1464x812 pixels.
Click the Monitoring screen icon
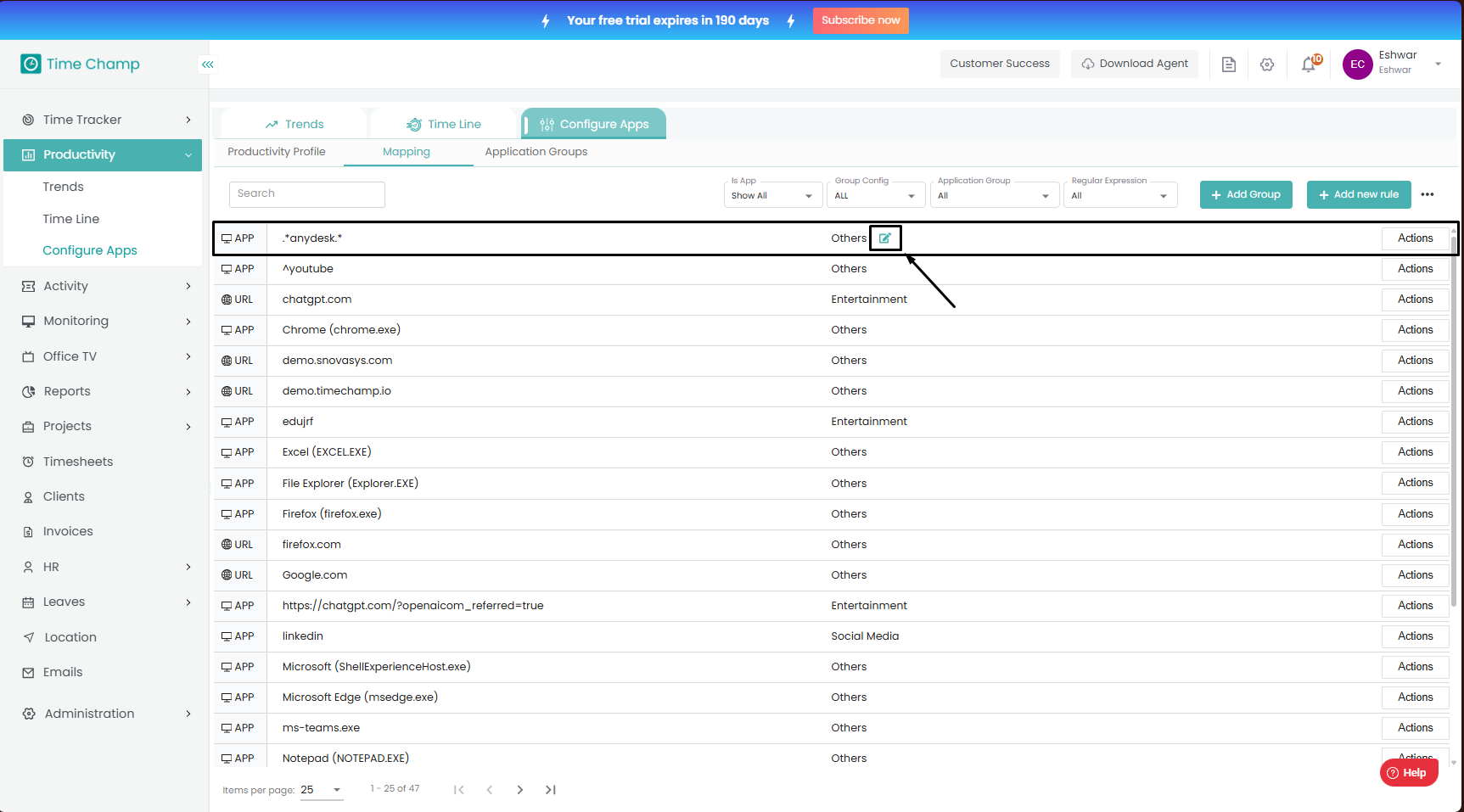pos(28,322)
